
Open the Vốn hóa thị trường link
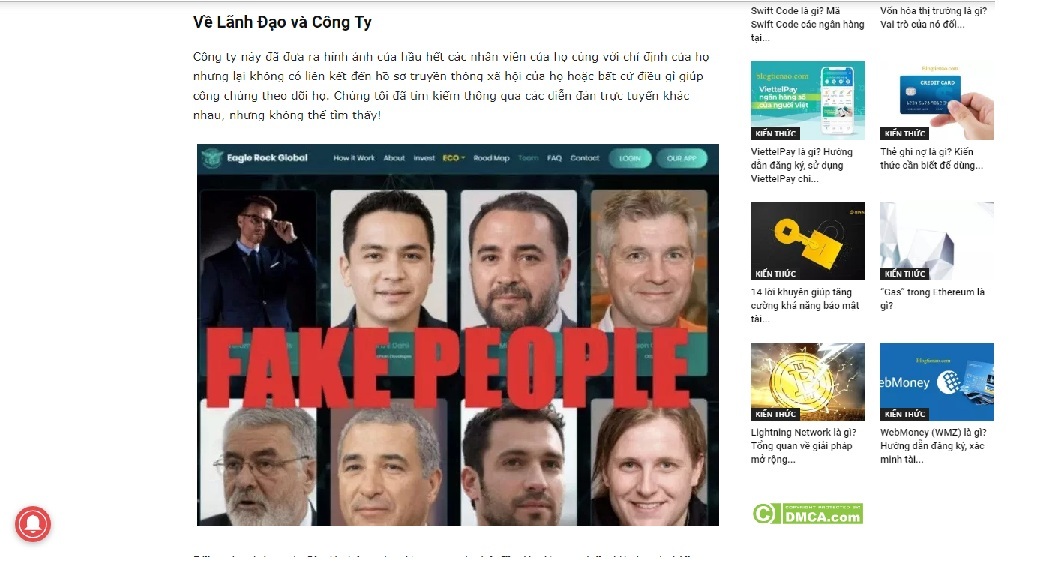tap(933, 17)
